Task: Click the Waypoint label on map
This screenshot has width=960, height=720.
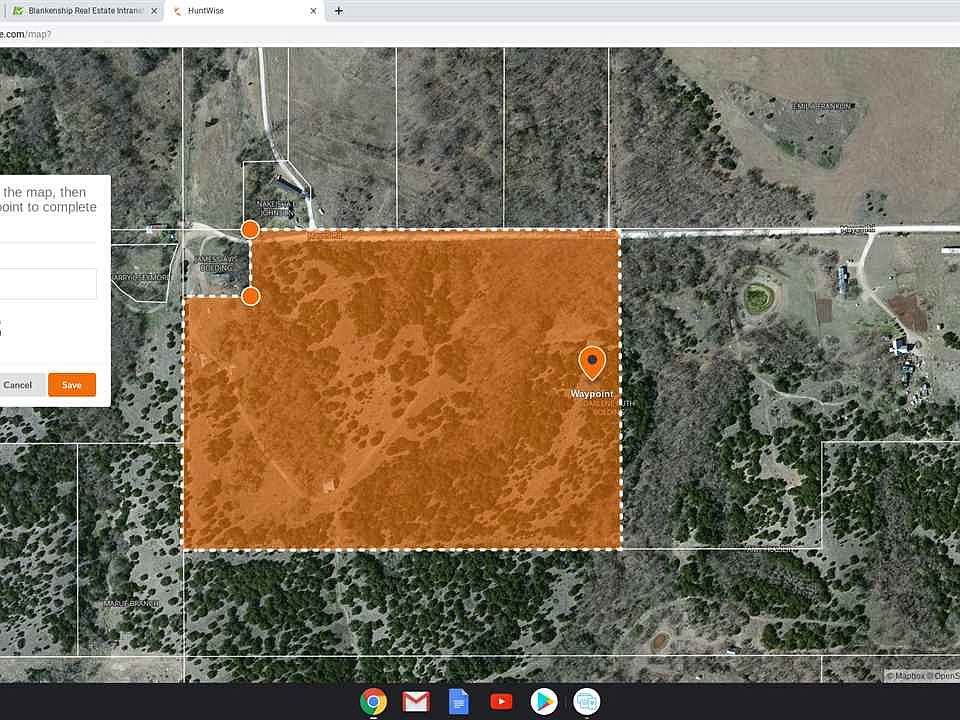Action: tap(592, 394)
